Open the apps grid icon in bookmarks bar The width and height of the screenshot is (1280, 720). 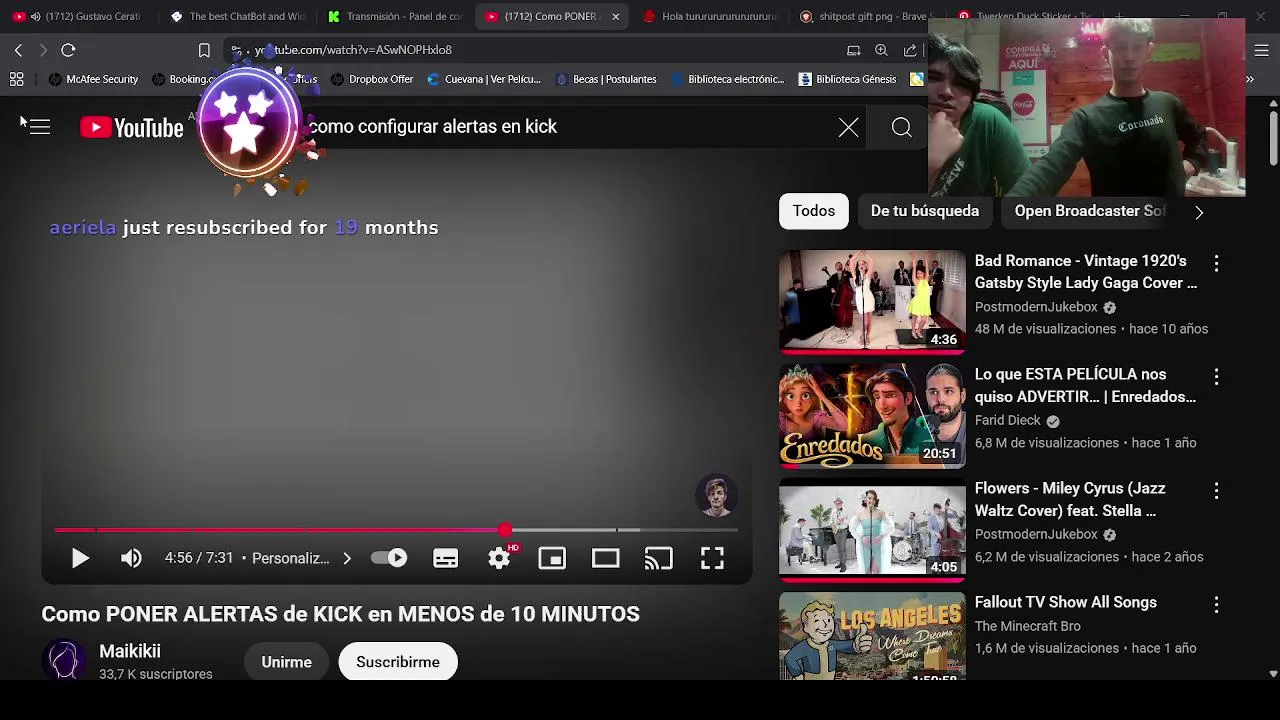coord(16,79)
